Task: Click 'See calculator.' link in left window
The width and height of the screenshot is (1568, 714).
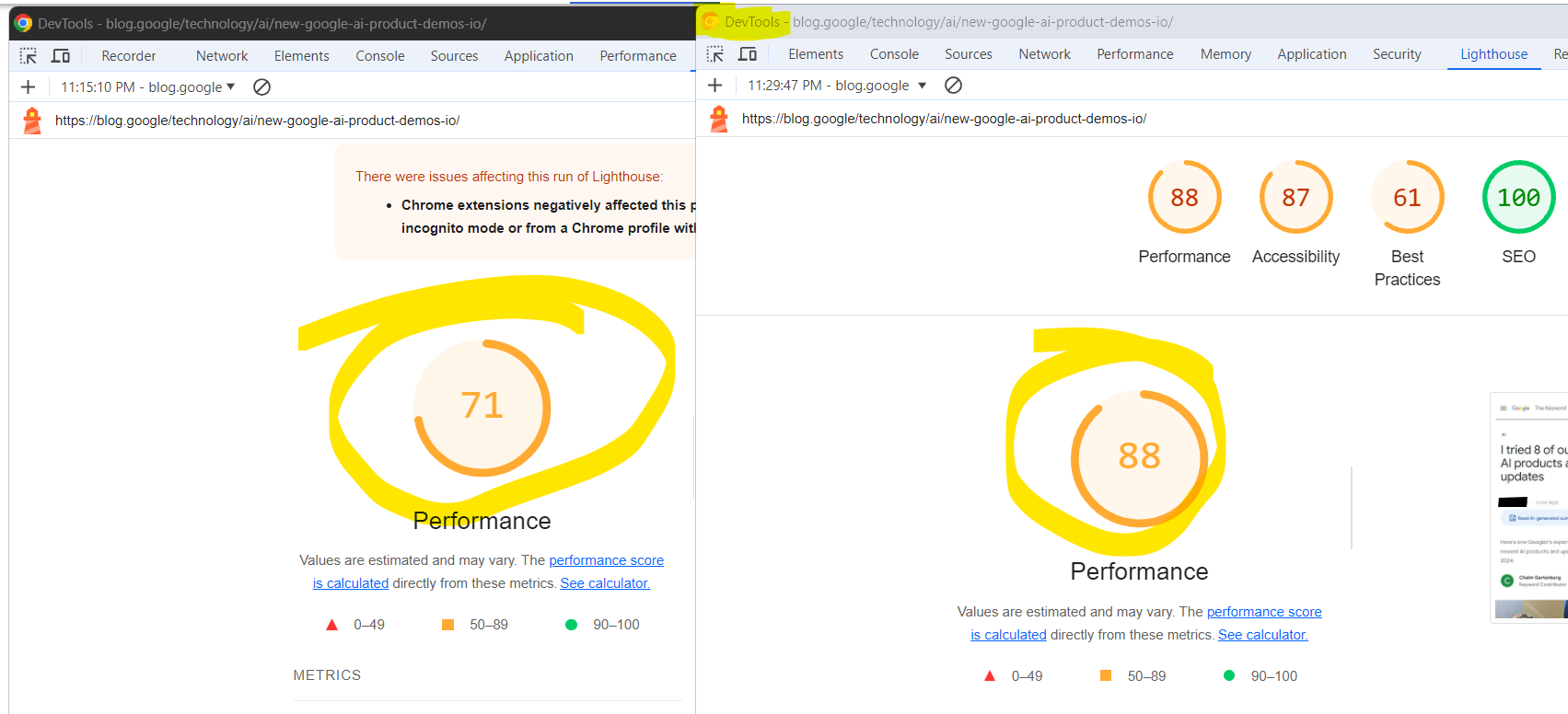Action: click(x=605, y=583)
